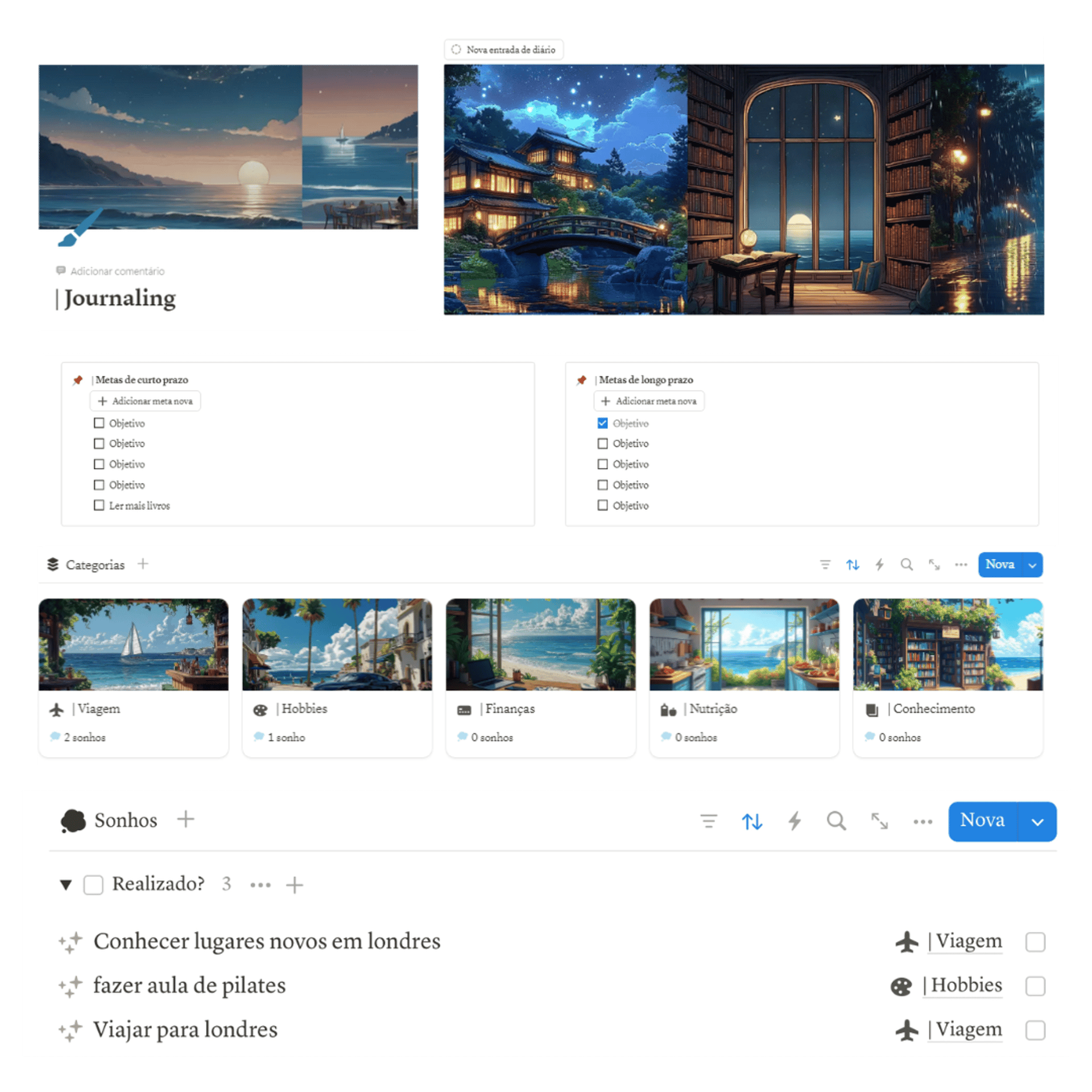Open three-dots menu in Categorias toolbar
Image resolution: width=1092 pixels, height=1092 pixels.
[961, 565]
